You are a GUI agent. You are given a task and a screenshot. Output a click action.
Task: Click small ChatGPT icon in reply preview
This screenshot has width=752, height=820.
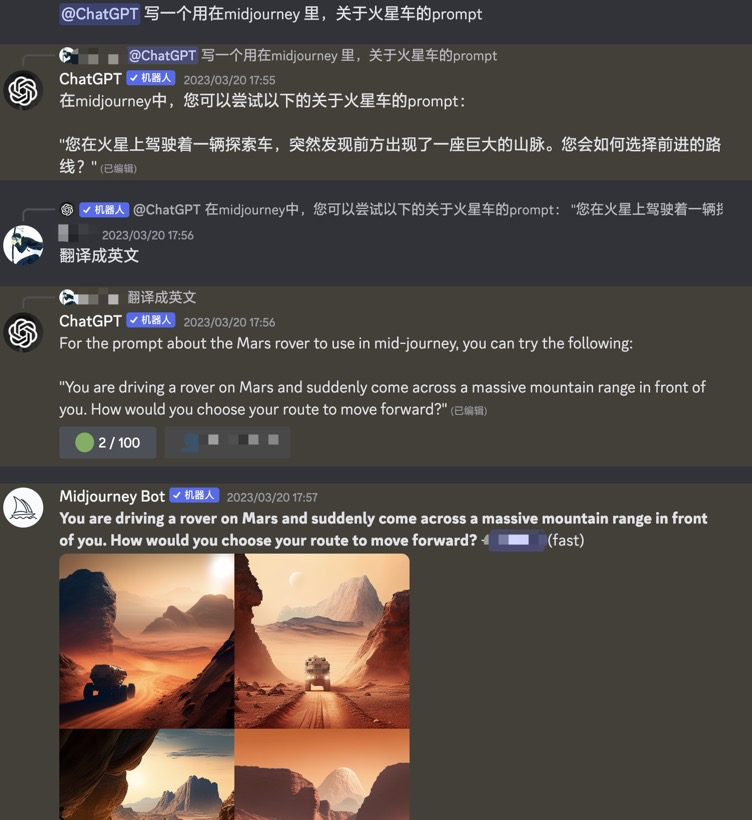(x=67, y=210)
